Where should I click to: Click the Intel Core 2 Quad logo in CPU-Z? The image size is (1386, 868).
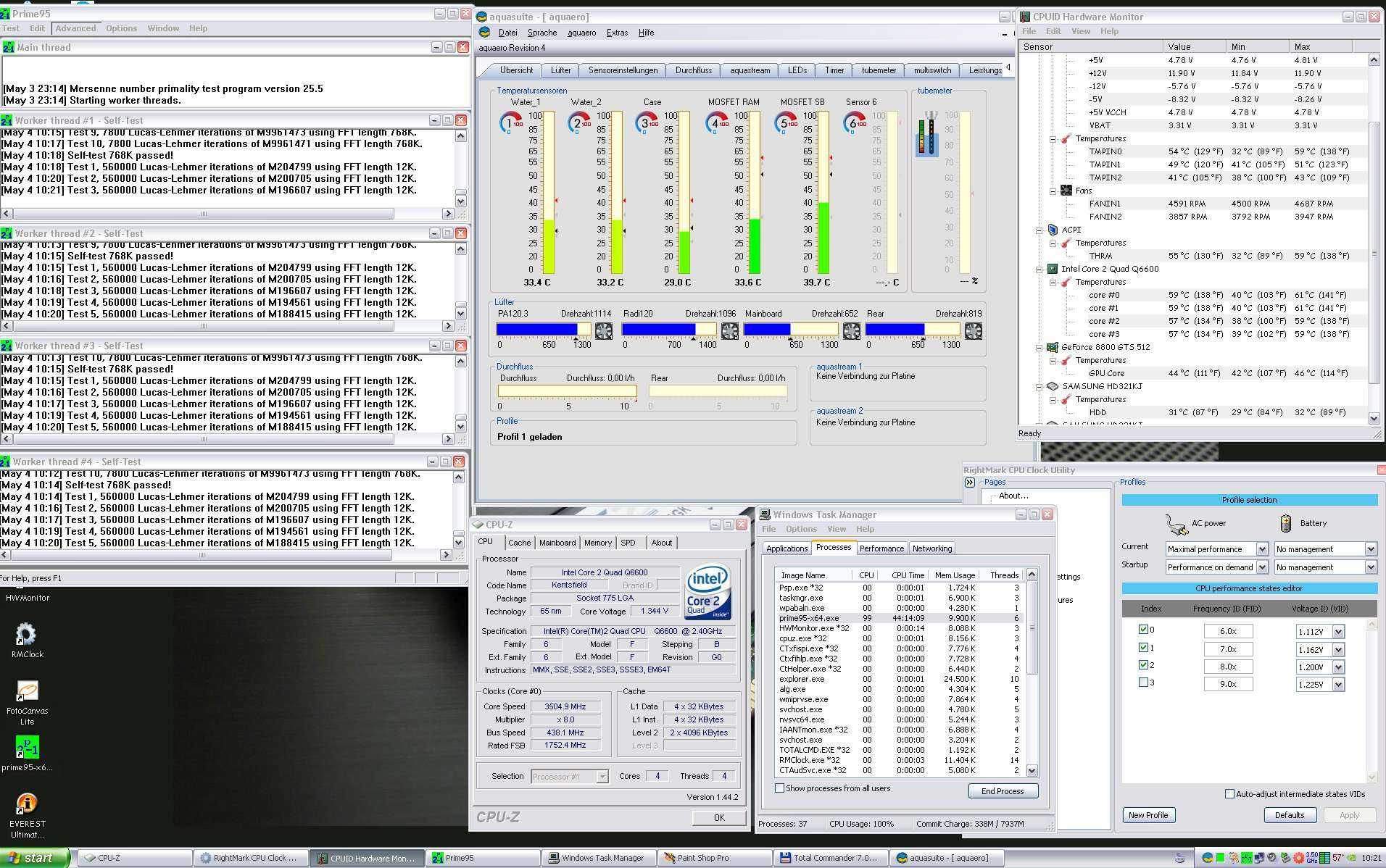tap(707, 592)
